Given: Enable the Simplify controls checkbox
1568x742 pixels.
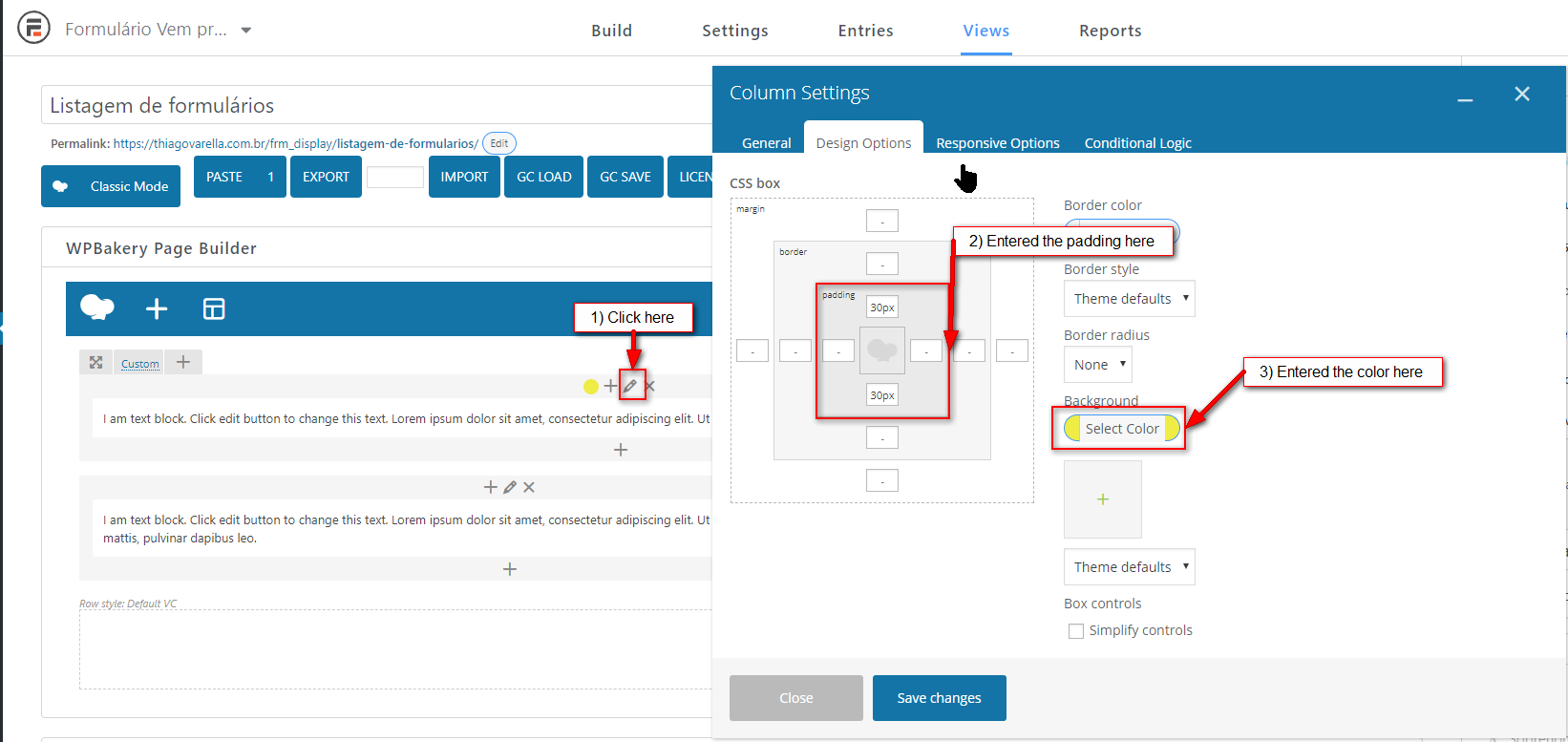Looking at the screenshot, I should tap(1076, 631).
